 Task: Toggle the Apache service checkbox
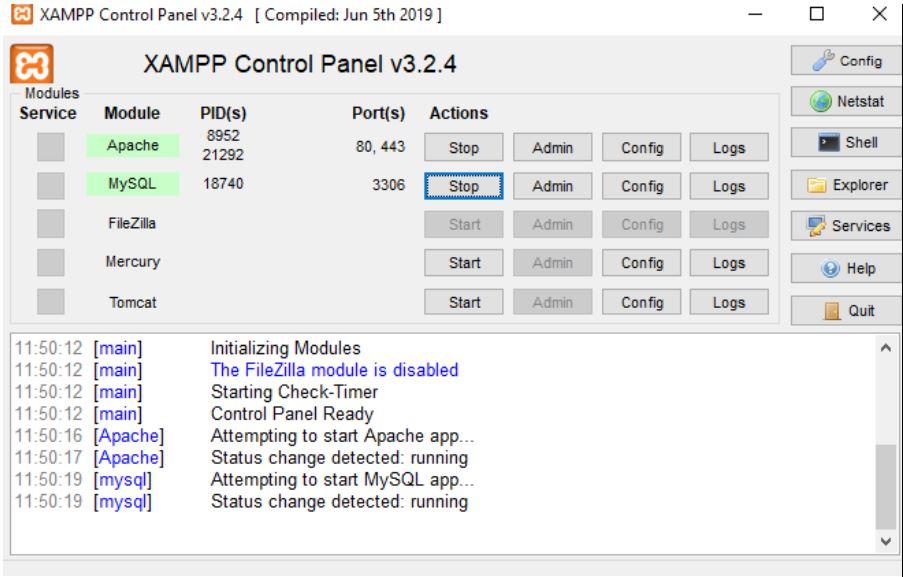click(51, 147)
